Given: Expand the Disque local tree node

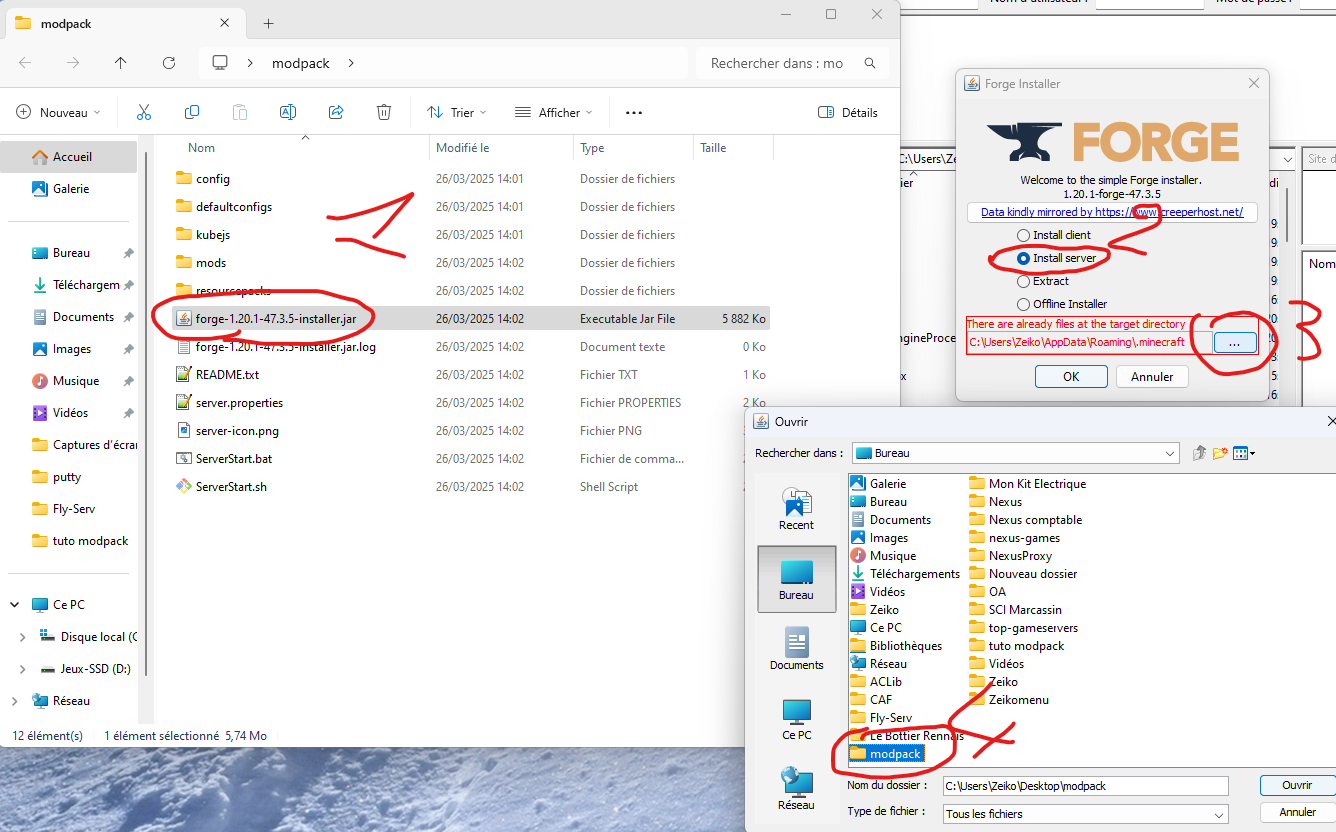Looking at the screenshot, I should 23,637.
